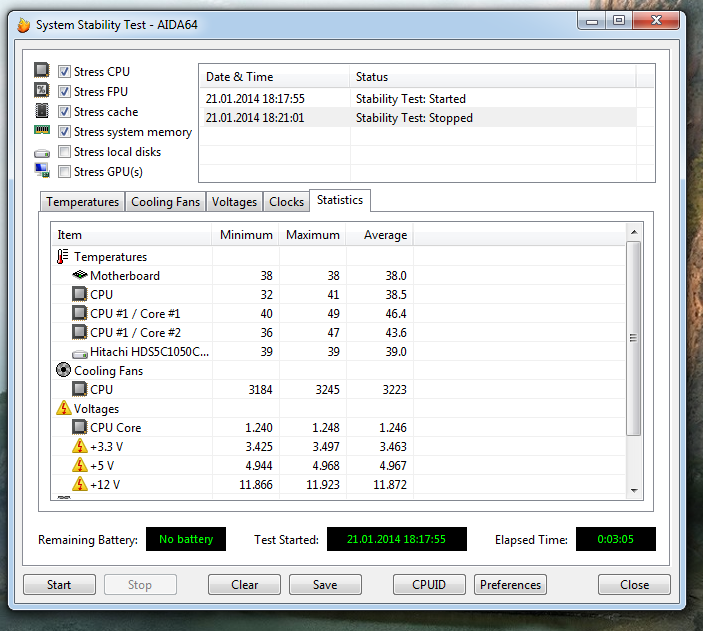
Task: Select the Voltages tab
Action: [x=234, y=202]
